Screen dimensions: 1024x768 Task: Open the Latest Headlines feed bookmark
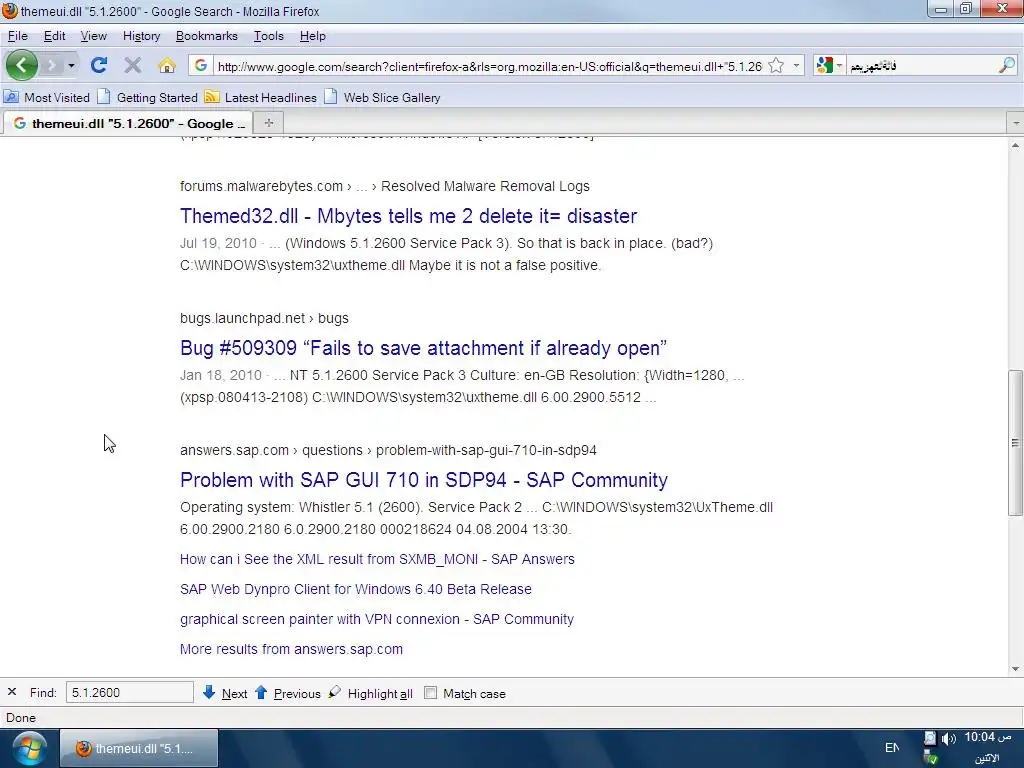[x=261, y=97]
